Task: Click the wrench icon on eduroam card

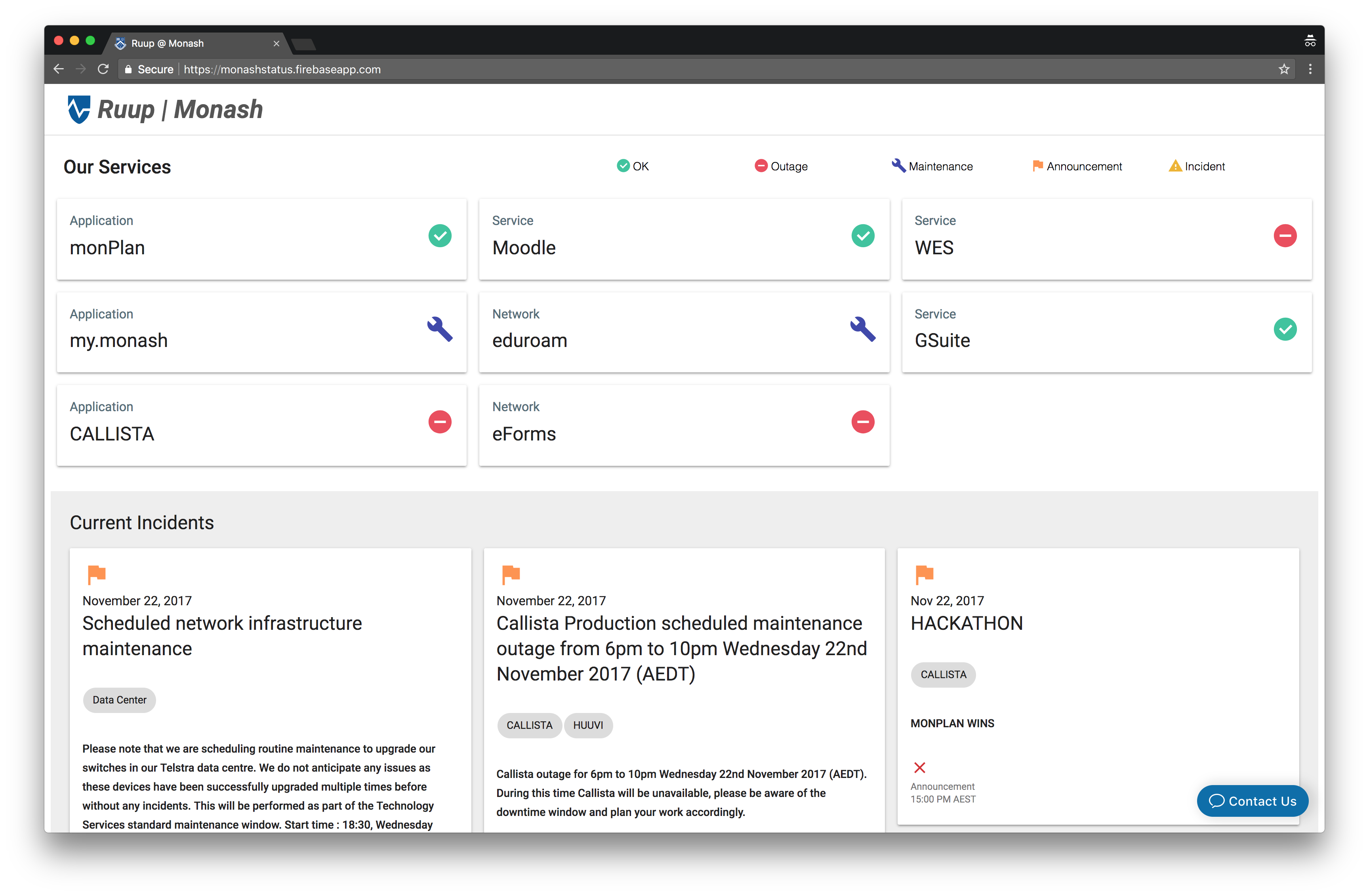Action: click(x=862, y=329)
